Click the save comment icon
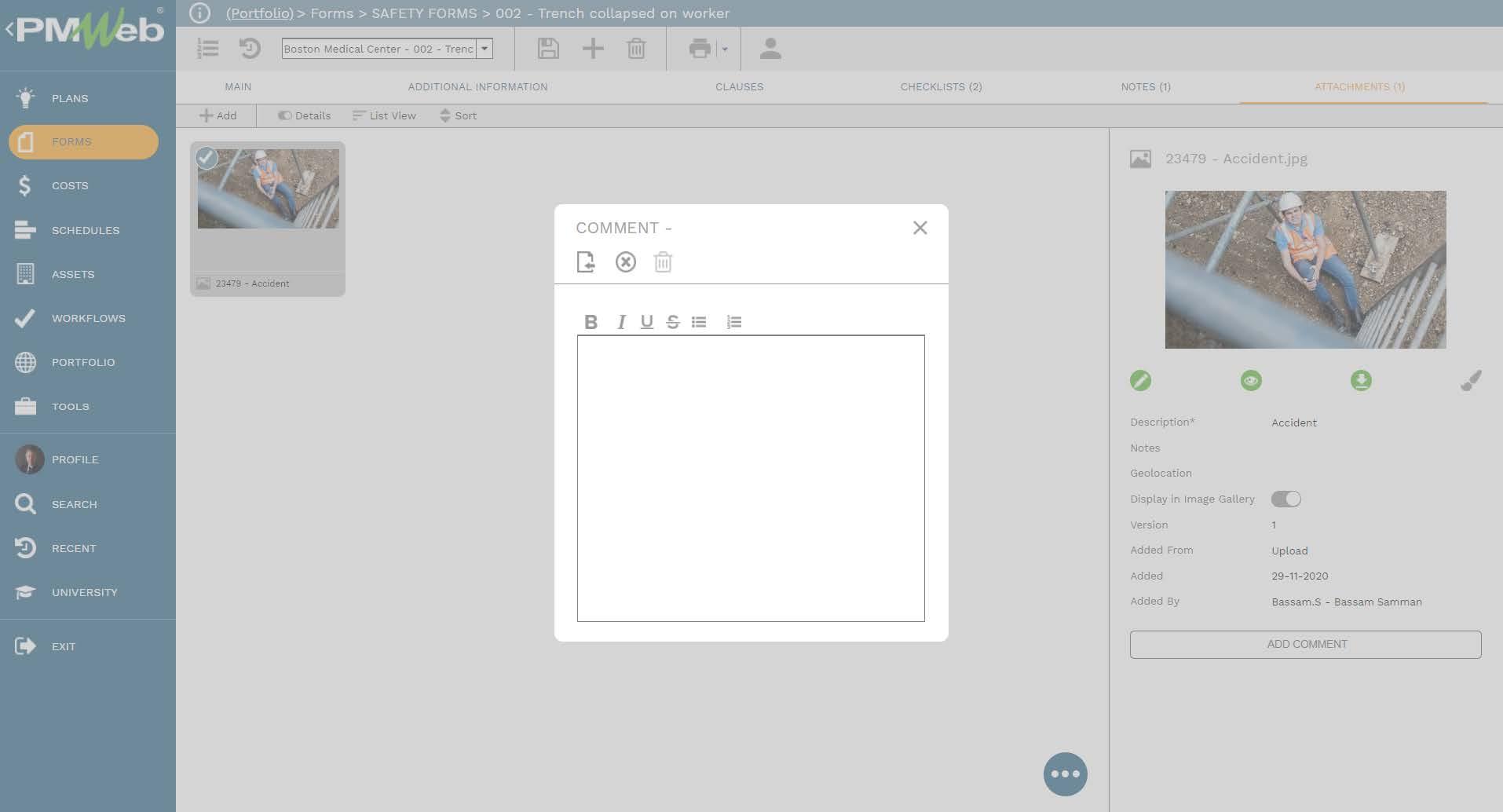Viewport: 1503px width, 812px height. (586, 262)
